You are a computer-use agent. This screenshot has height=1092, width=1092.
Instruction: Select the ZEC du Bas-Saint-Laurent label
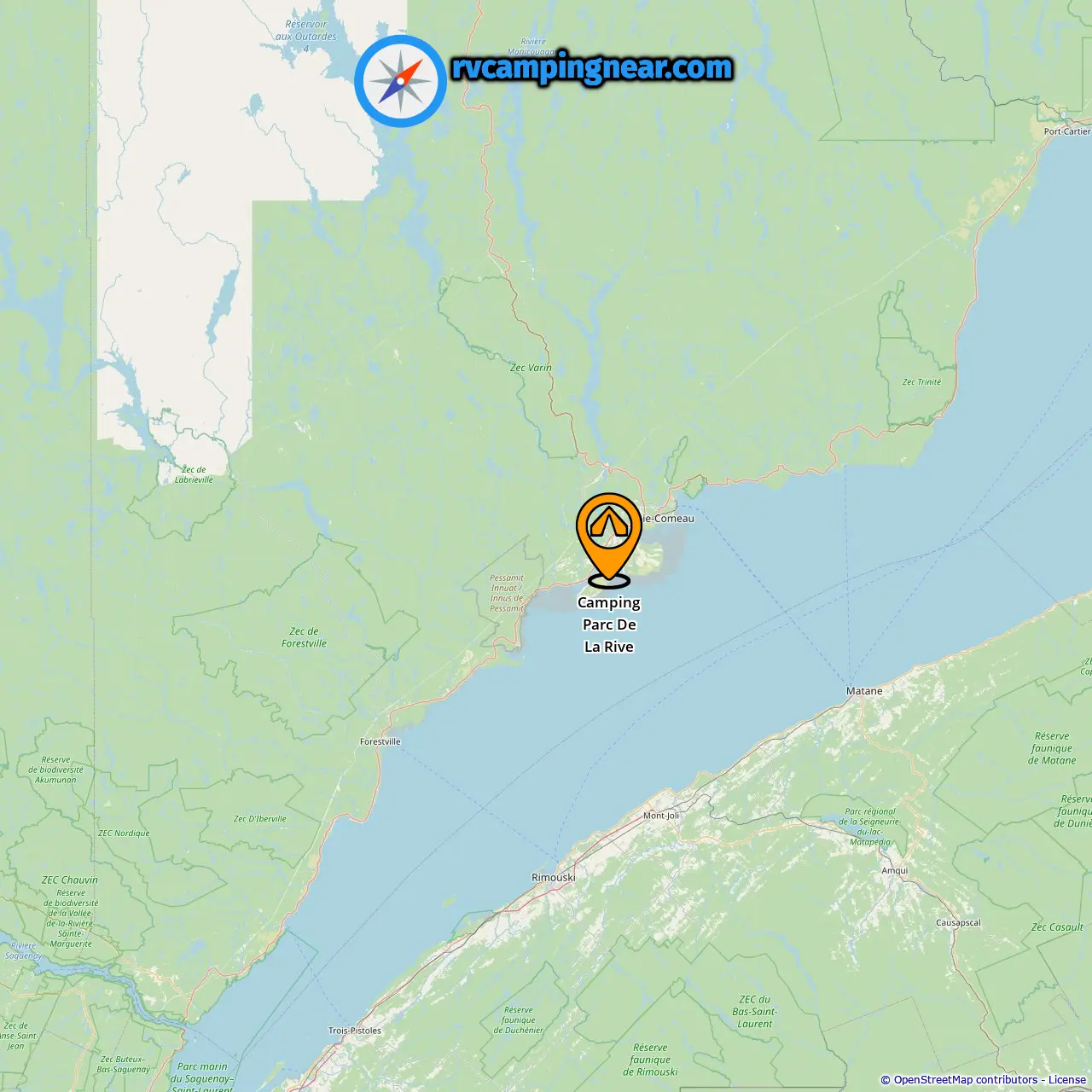pyautogui.click(x=755, y=1011)
